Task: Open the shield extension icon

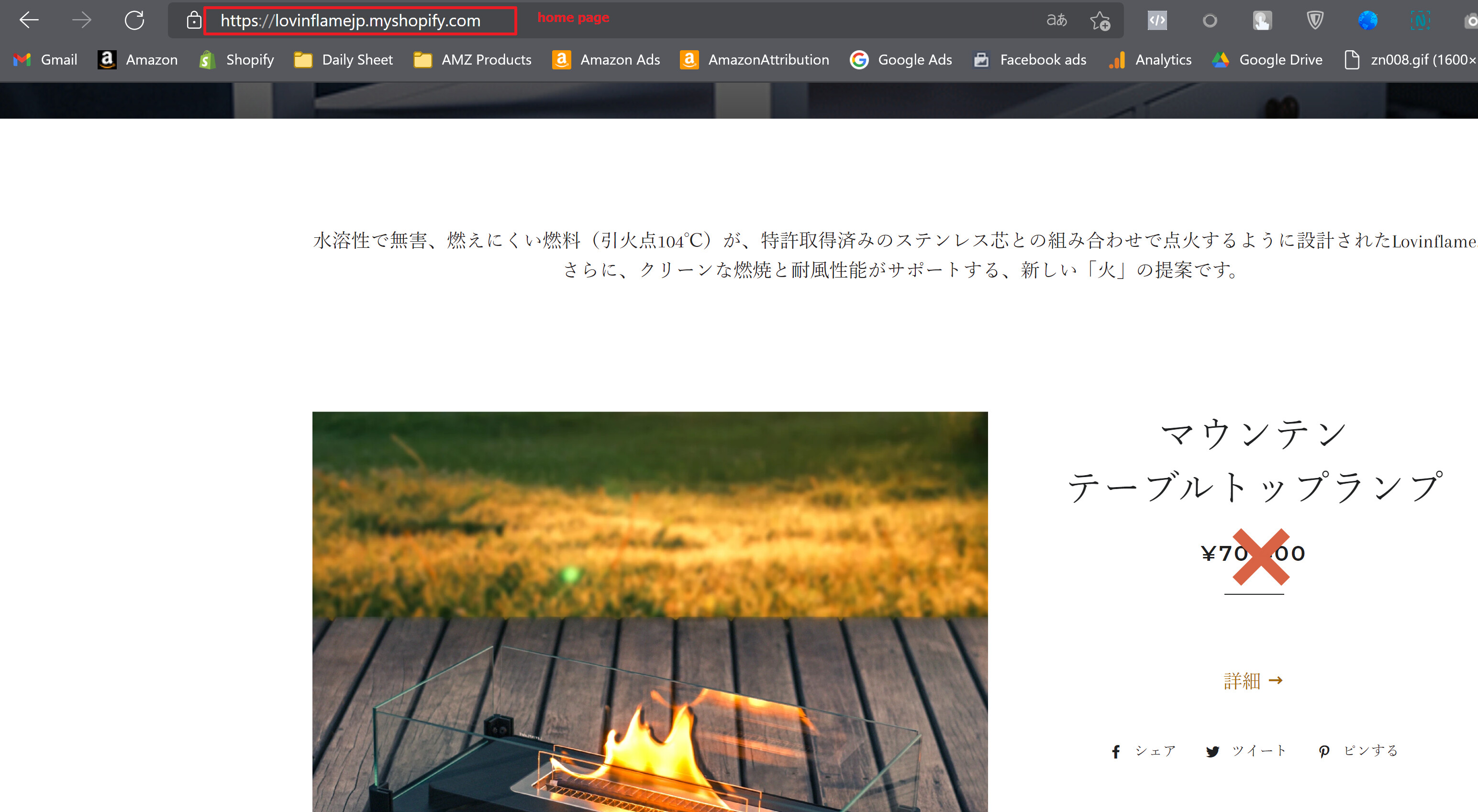Action: click(x=1314, y=21)
